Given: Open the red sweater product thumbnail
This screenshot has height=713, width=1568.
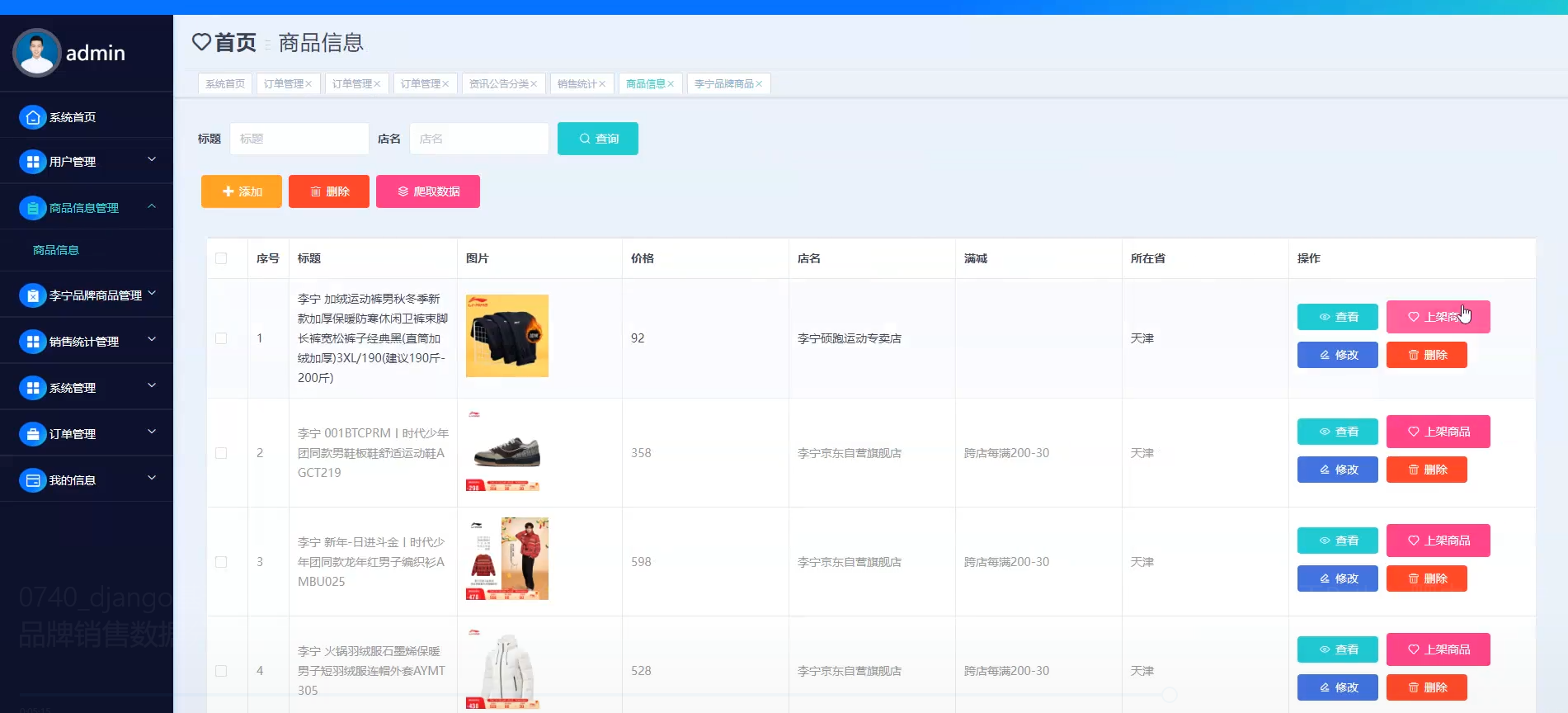Looking at the screenshot, I should pos(507,559).
